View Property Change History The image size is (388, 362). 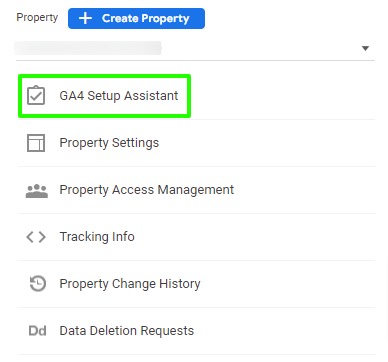(x=130, y=284)
